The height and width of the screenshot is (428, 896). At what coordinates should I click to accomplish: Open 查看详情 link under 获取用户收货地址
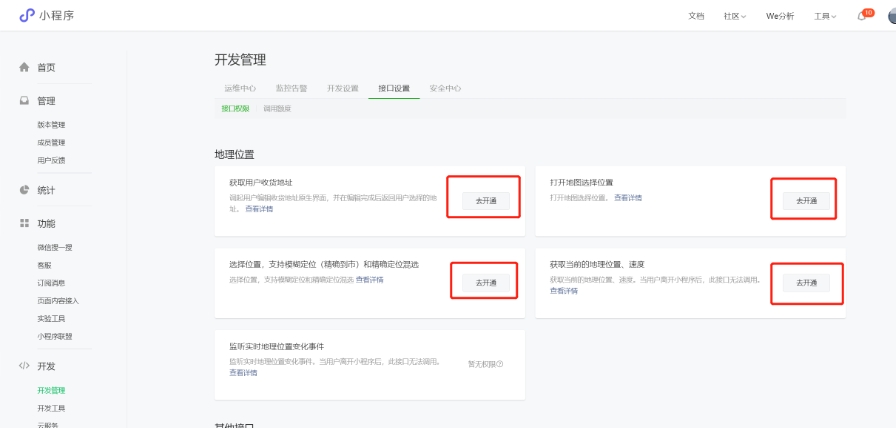259,209
